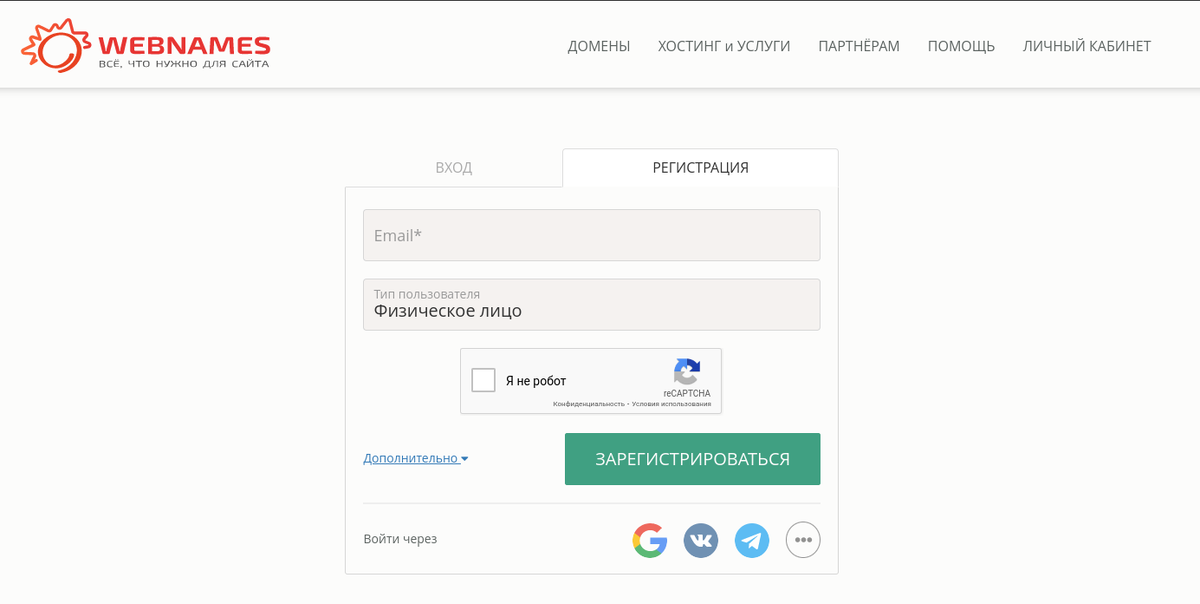
Task: Sign in with Google account
Action: (650, 540)
